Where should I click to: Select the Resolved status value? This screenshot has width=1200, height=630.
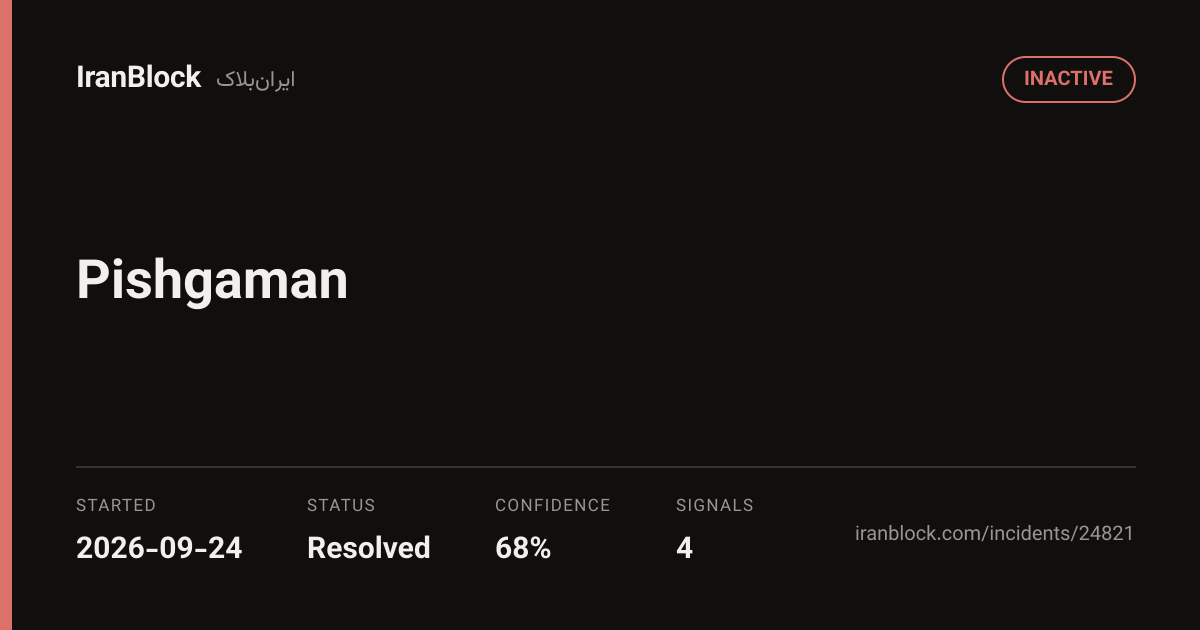(x=369, y=548)
